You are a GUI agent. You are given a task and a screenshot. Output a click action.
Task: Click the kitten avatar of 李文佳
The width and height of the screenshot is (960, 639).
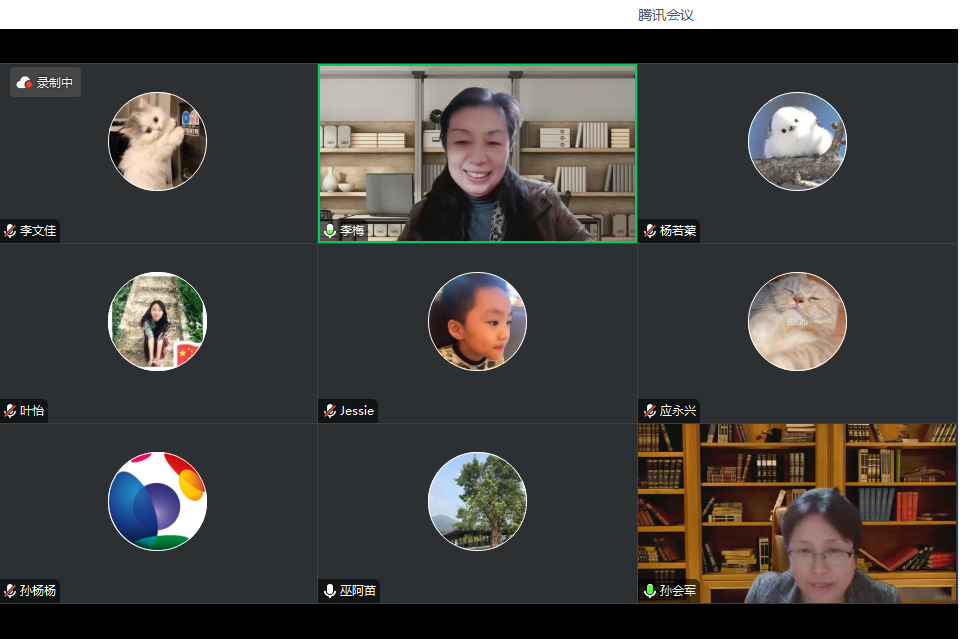tap(157, 141)
